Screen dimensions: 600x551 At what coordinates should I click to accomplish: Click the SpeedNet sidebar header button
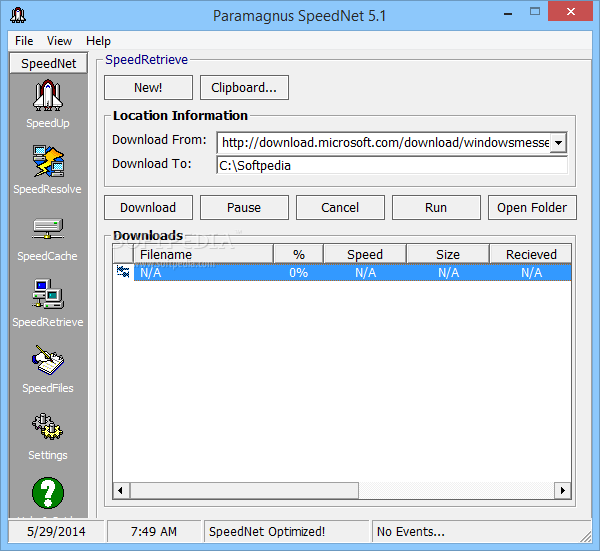pos(49,63)
